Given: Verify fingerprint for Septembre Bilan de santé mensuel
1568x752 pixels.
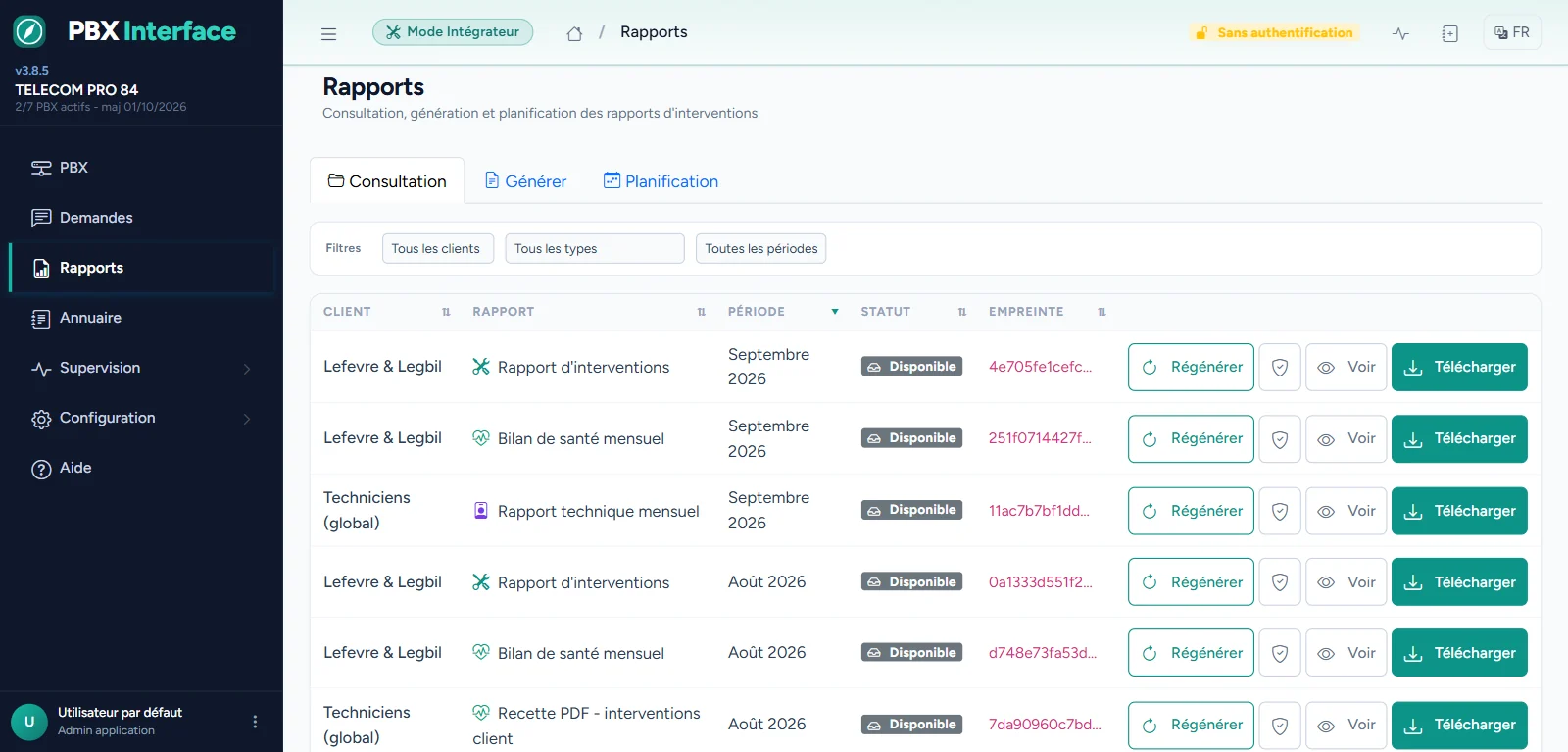Looking at the screenshot, I should [1280, 439].
